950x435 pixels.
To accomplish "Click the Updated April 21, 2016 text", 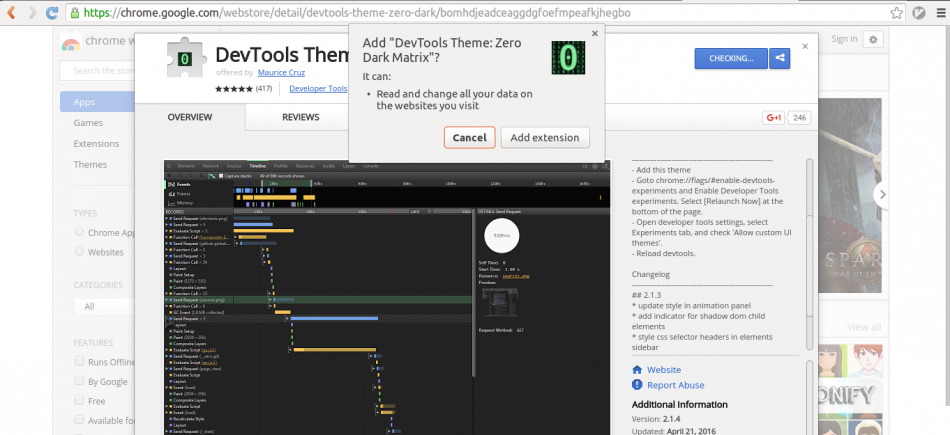I will tap(674, 430).
